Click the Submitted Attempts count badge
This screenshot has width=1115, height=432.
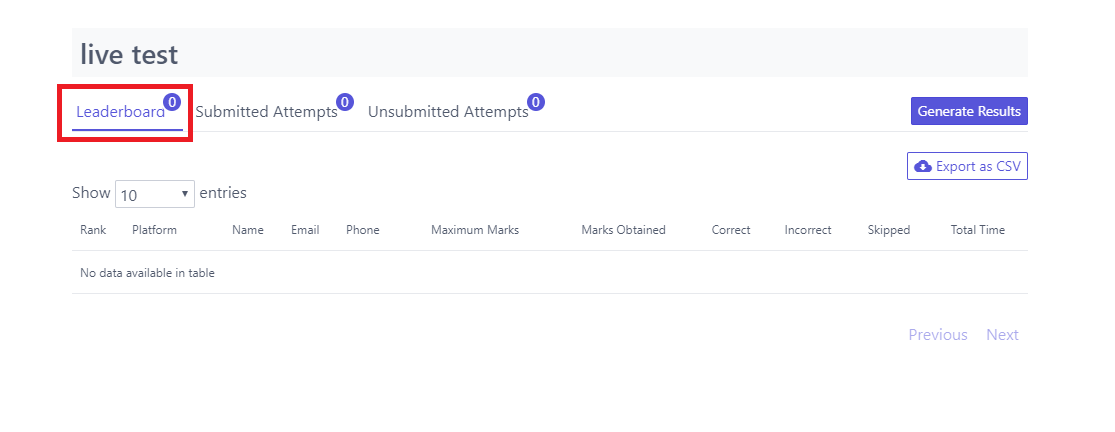pos(345,102)
